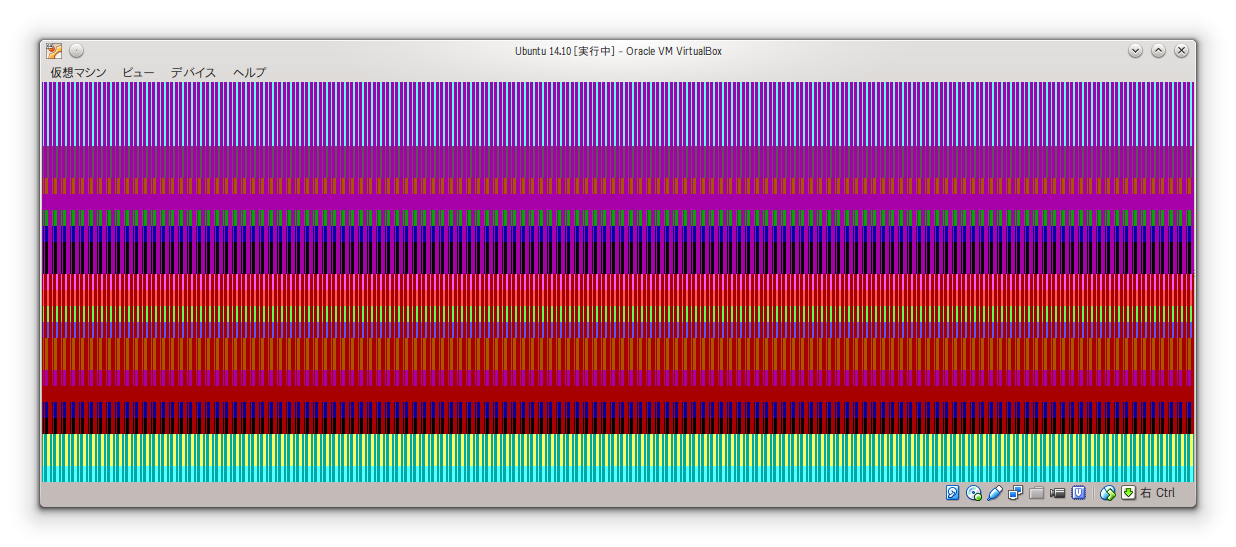Toggle the round pin button beside the window icon
Image resolution: width=1236 pixels, height=547 pixels.
coord(77,51)
